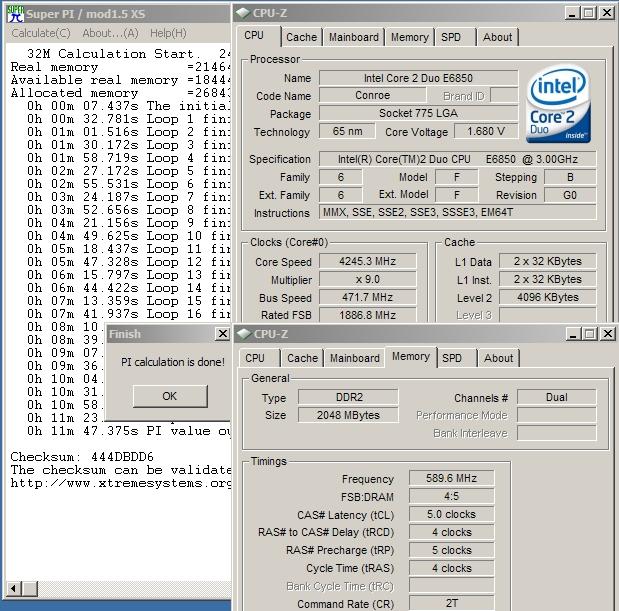The width and height of the screenshot is (619, 611).
Task: Click Core Speed value 4245.3 MHz
Action: pos(368,261)
